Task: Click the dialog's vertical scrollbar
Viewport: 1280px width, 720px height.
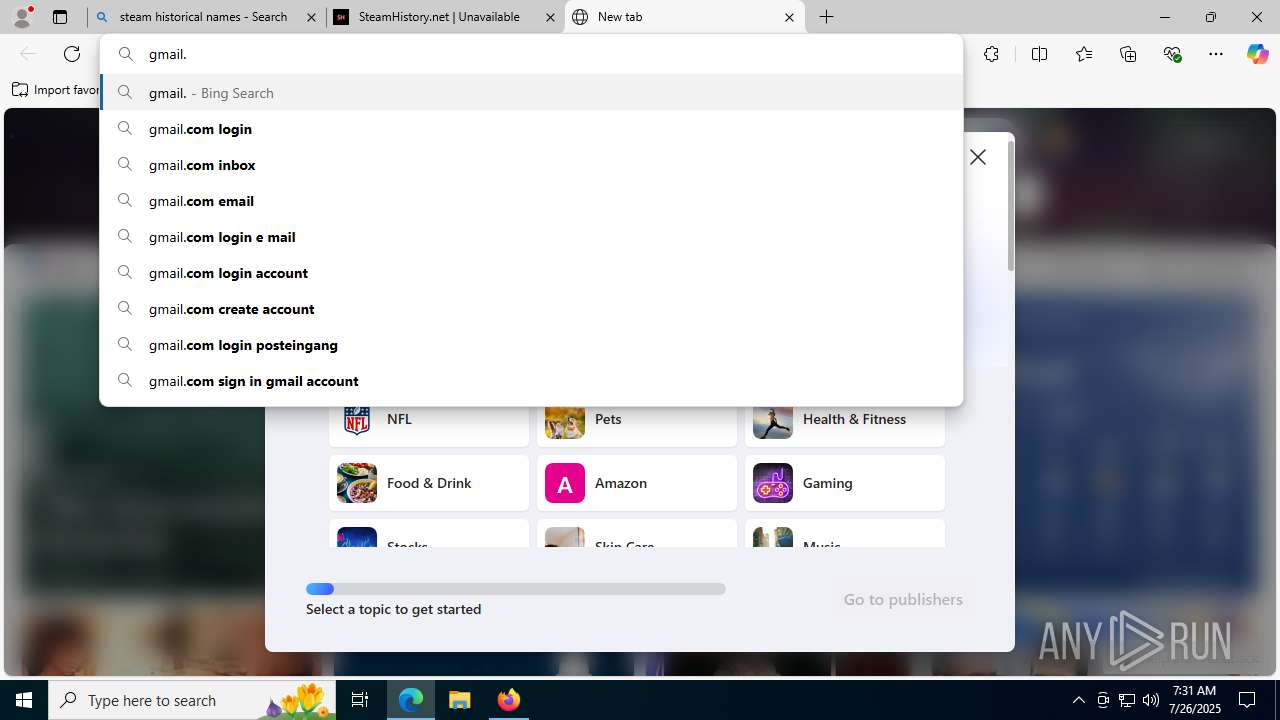Action: pyautogui.click(x=1011, y=205)
